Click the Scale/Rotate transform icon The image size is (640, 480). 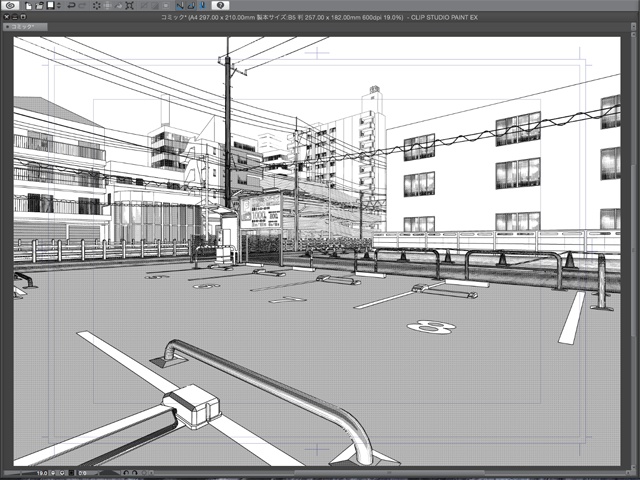[129, 6]
